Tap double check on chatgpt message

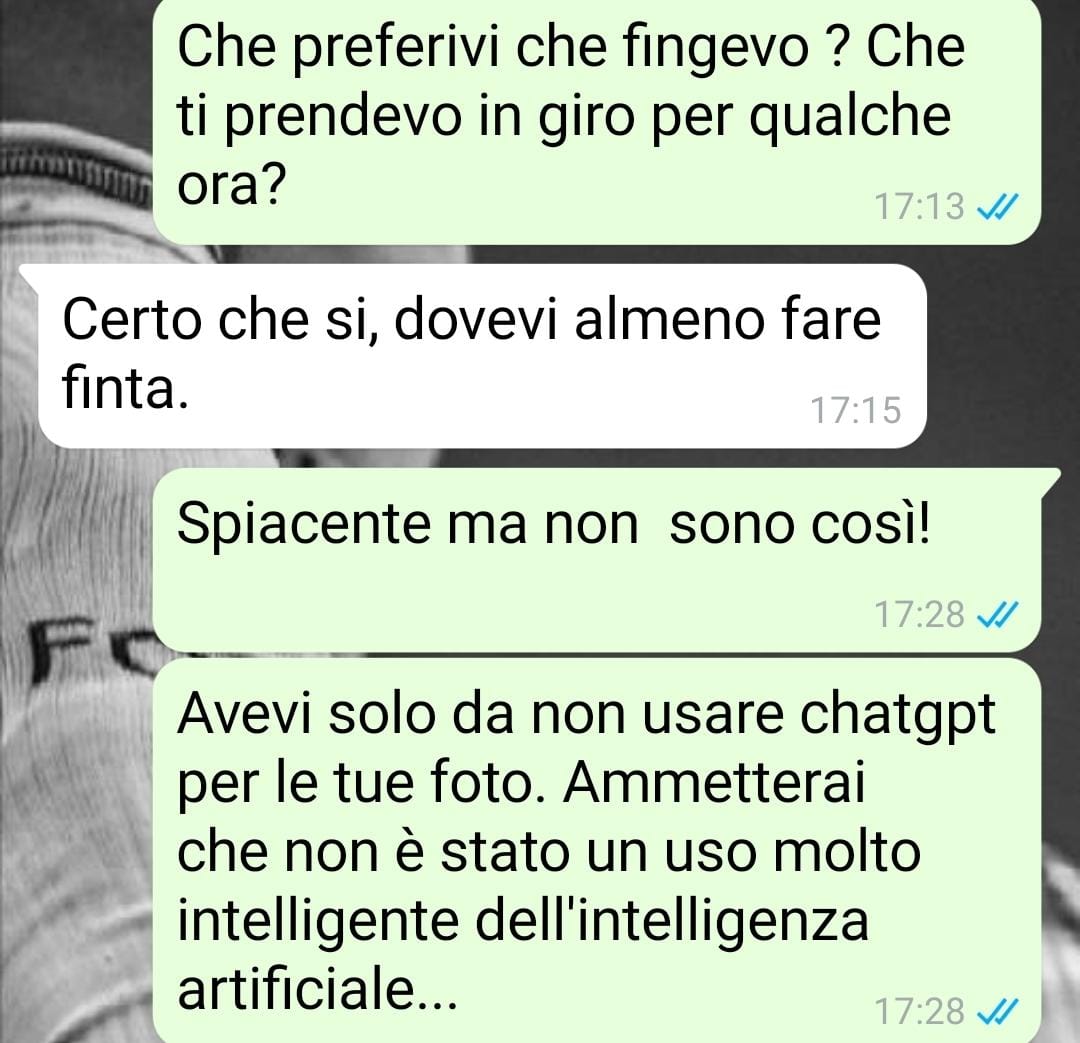point(998,1011)
